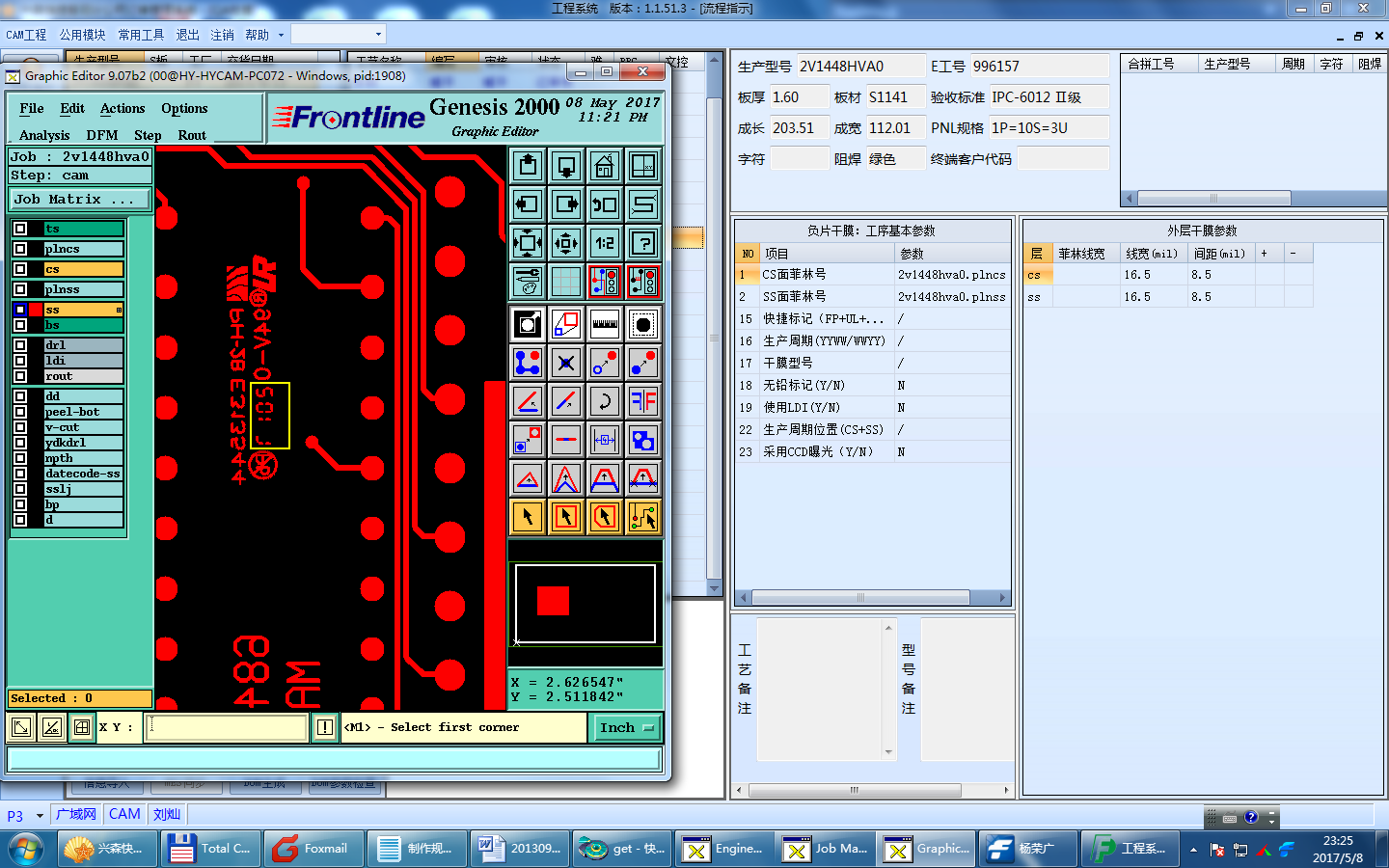Toggle the grid display icon
This screenshot has height=868, width=1389.
click(x=566, y=282)
